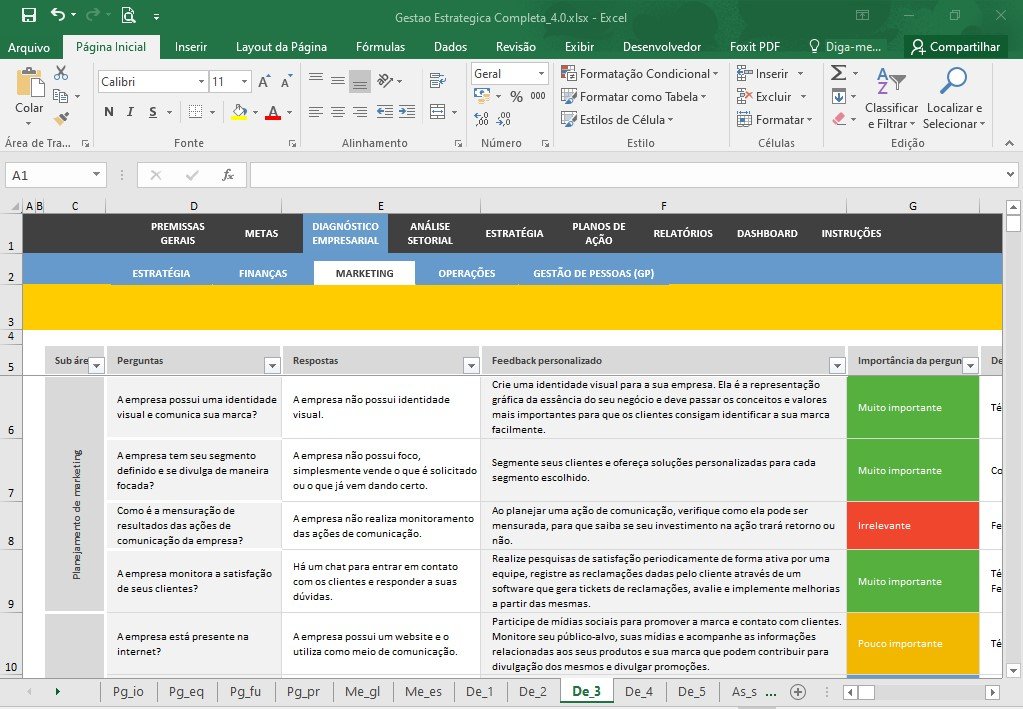Click the Increase Font Size icon

pyautogui.click(x=264, y=82)
